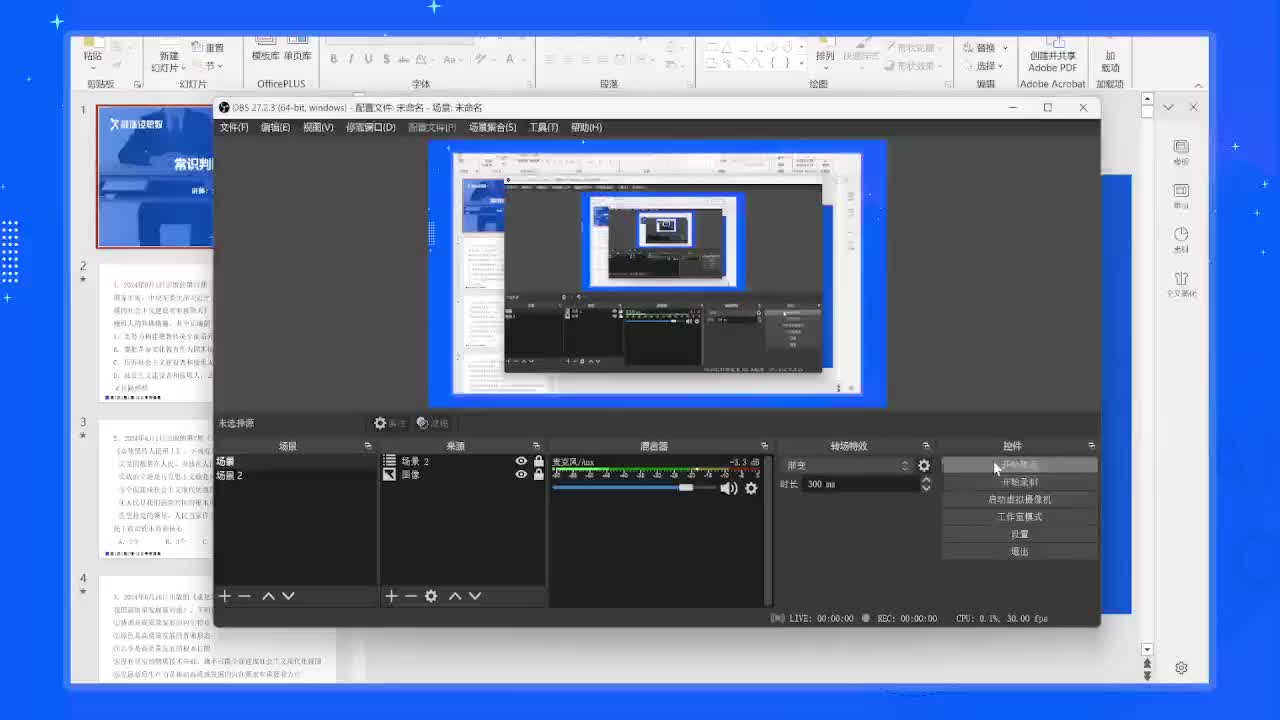Viewport: 1280px width, 720px height.
Task: Add a new source with the plus icon
Action: tap(391, 596)
